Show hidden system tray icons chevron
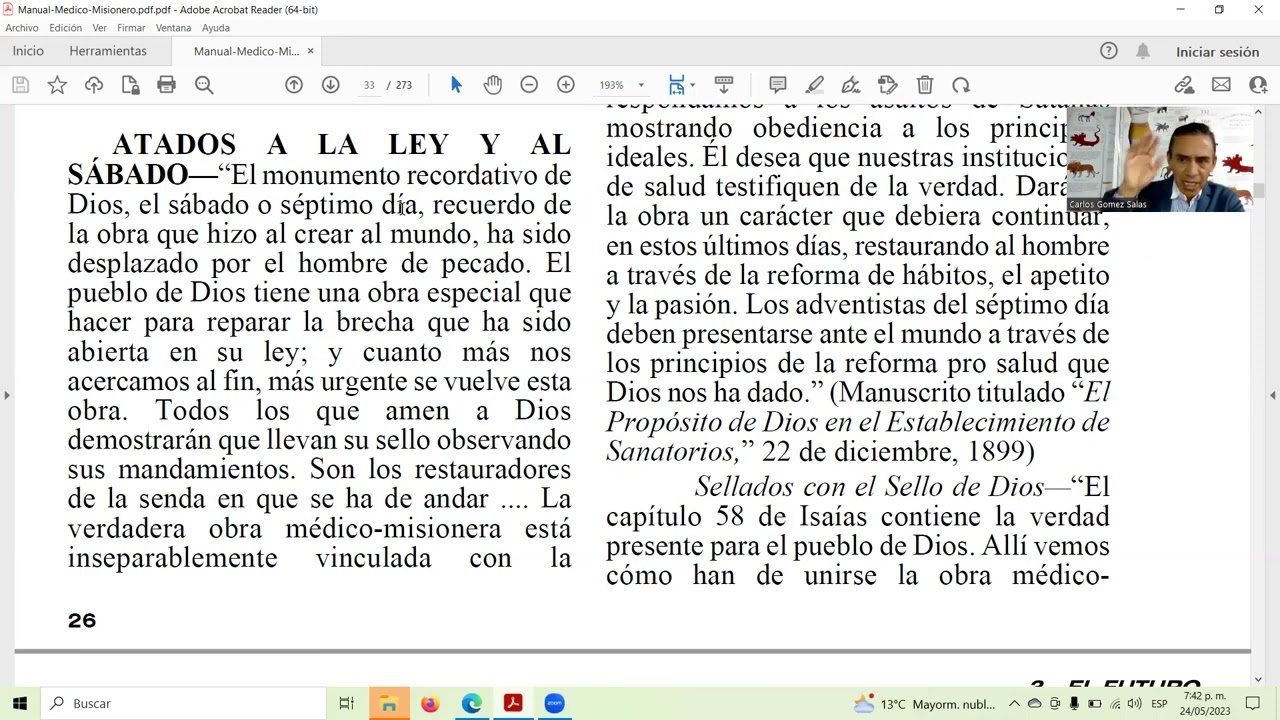Screen dimensions: 1280x720 [x=1015, y=704]
